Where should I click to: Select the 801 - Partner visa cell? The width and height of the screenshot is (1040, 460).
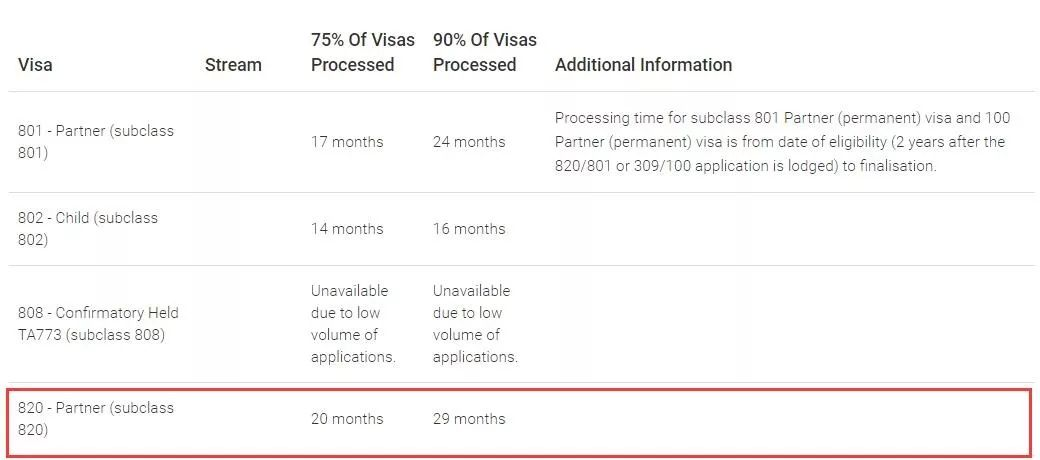(x=96, y=142)
